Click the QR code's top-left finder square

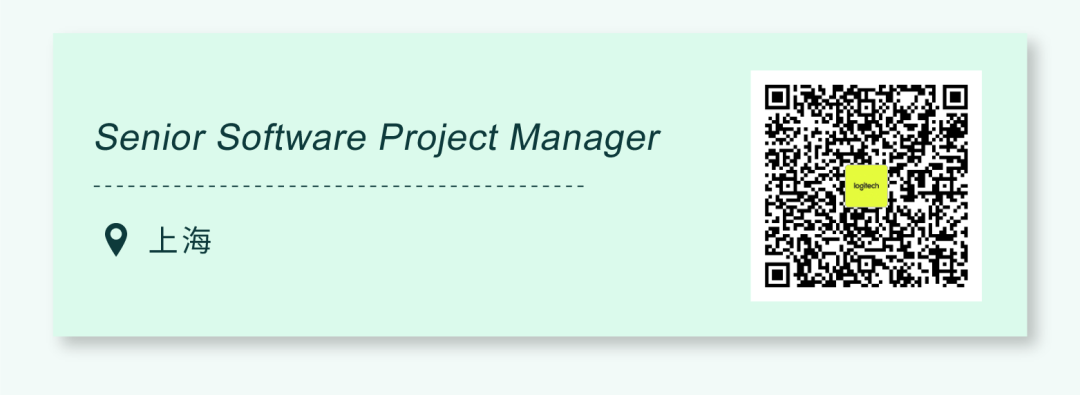pos(778,97)
